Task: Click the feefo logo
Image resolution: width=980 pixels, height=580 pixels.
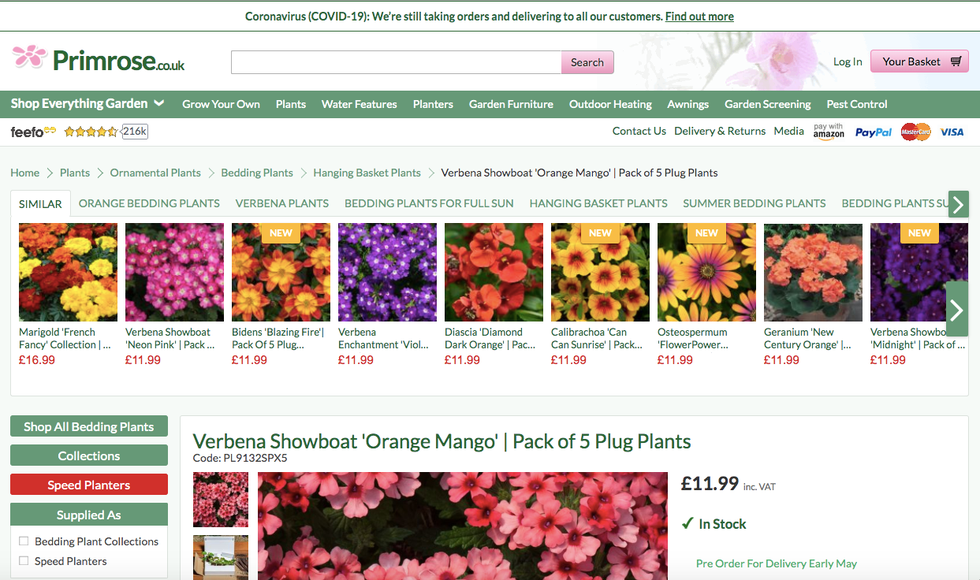Action: tap(33, 132)
